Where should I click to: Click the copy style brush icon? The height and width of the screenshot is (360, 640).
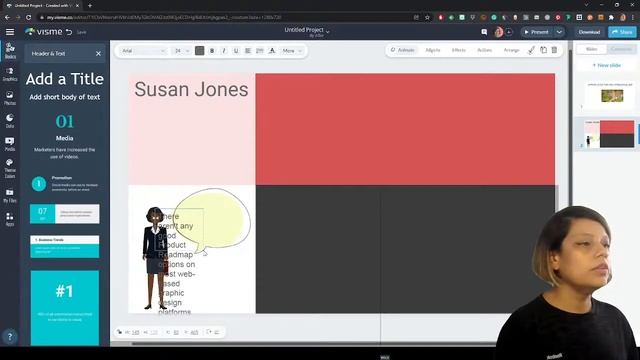[531, 50]
